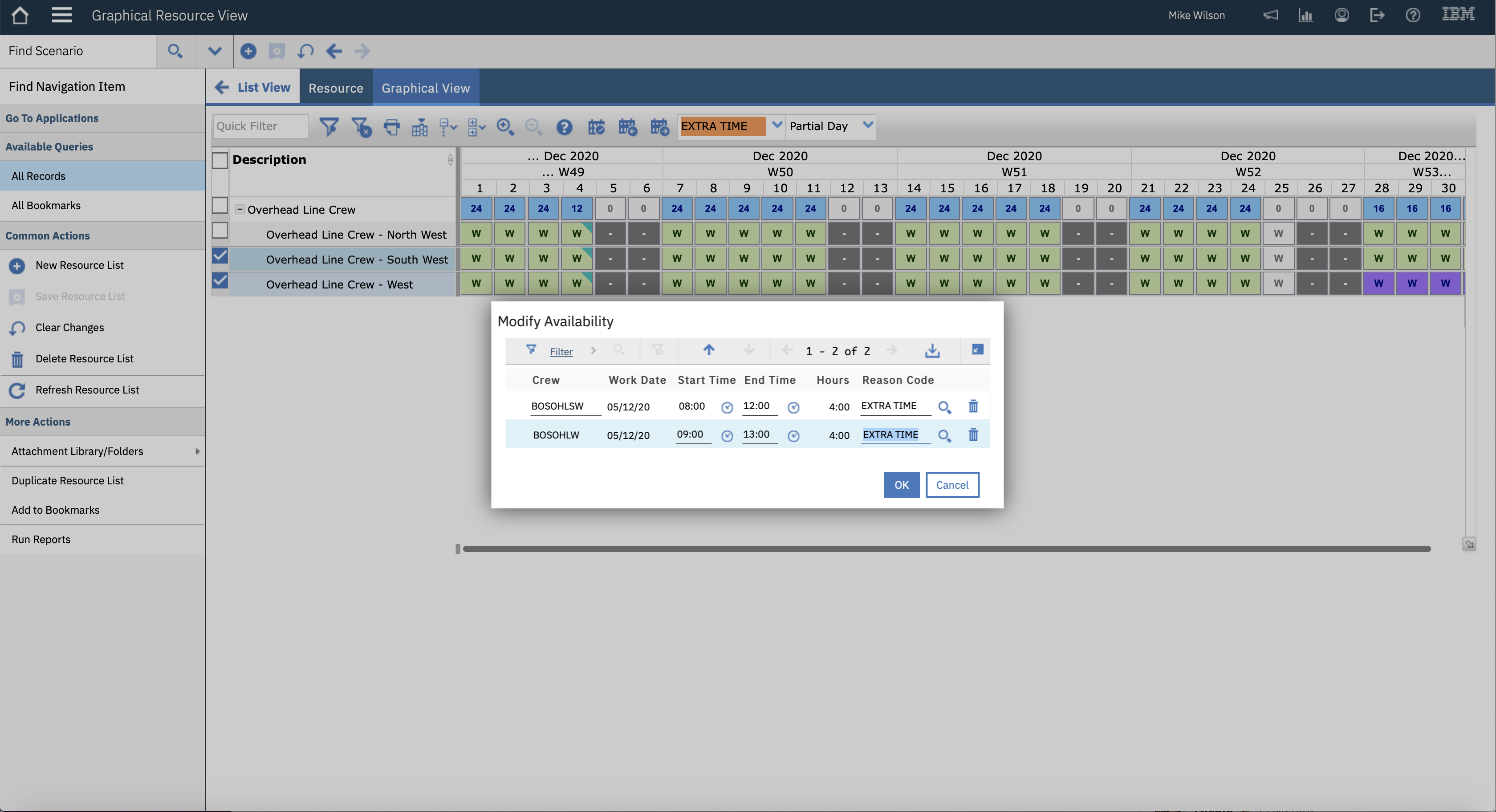
Task: Select All Bookmarks query
Action: 46,205
